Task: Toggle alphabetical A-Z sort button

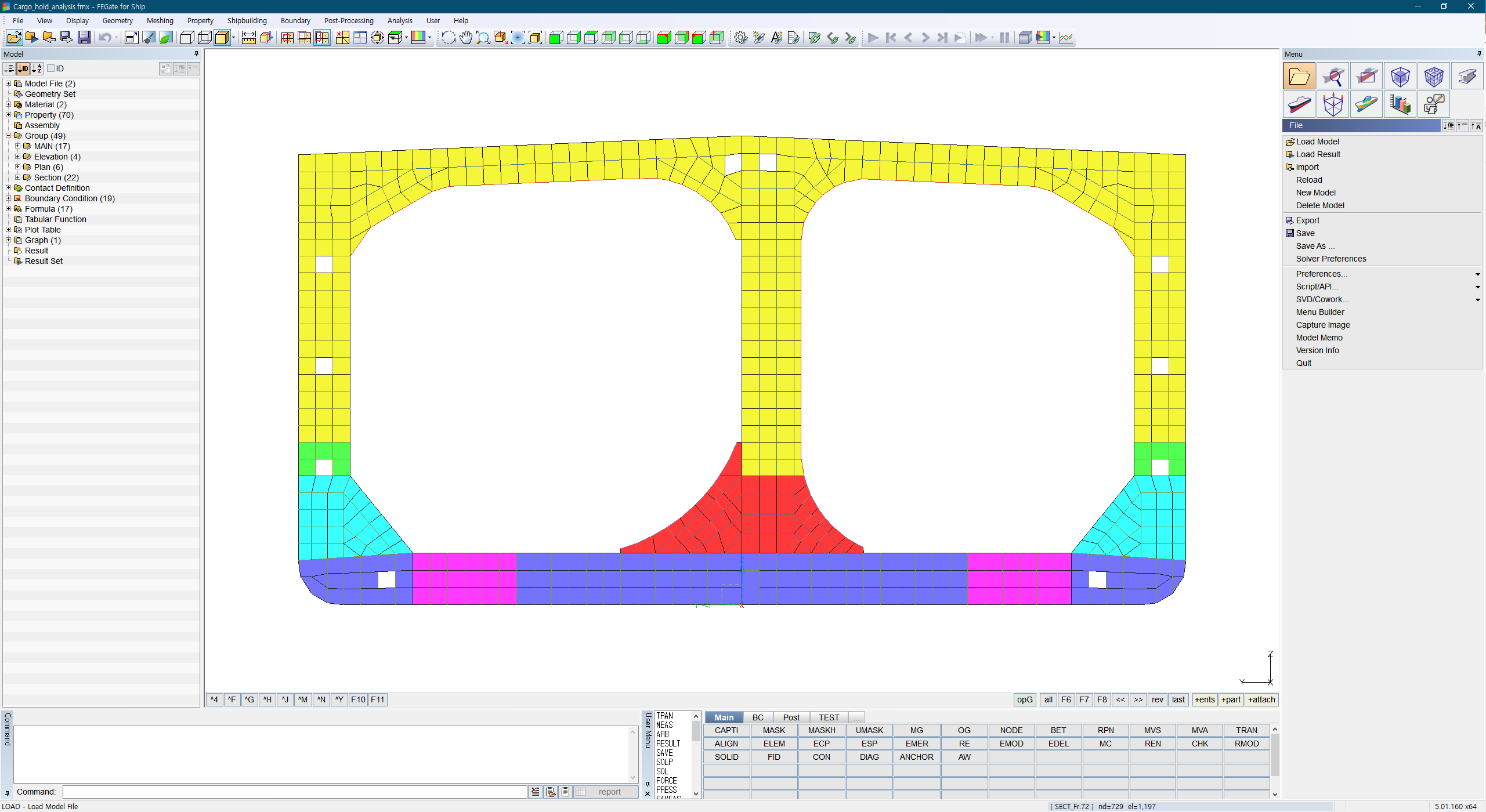Action: 37,68
